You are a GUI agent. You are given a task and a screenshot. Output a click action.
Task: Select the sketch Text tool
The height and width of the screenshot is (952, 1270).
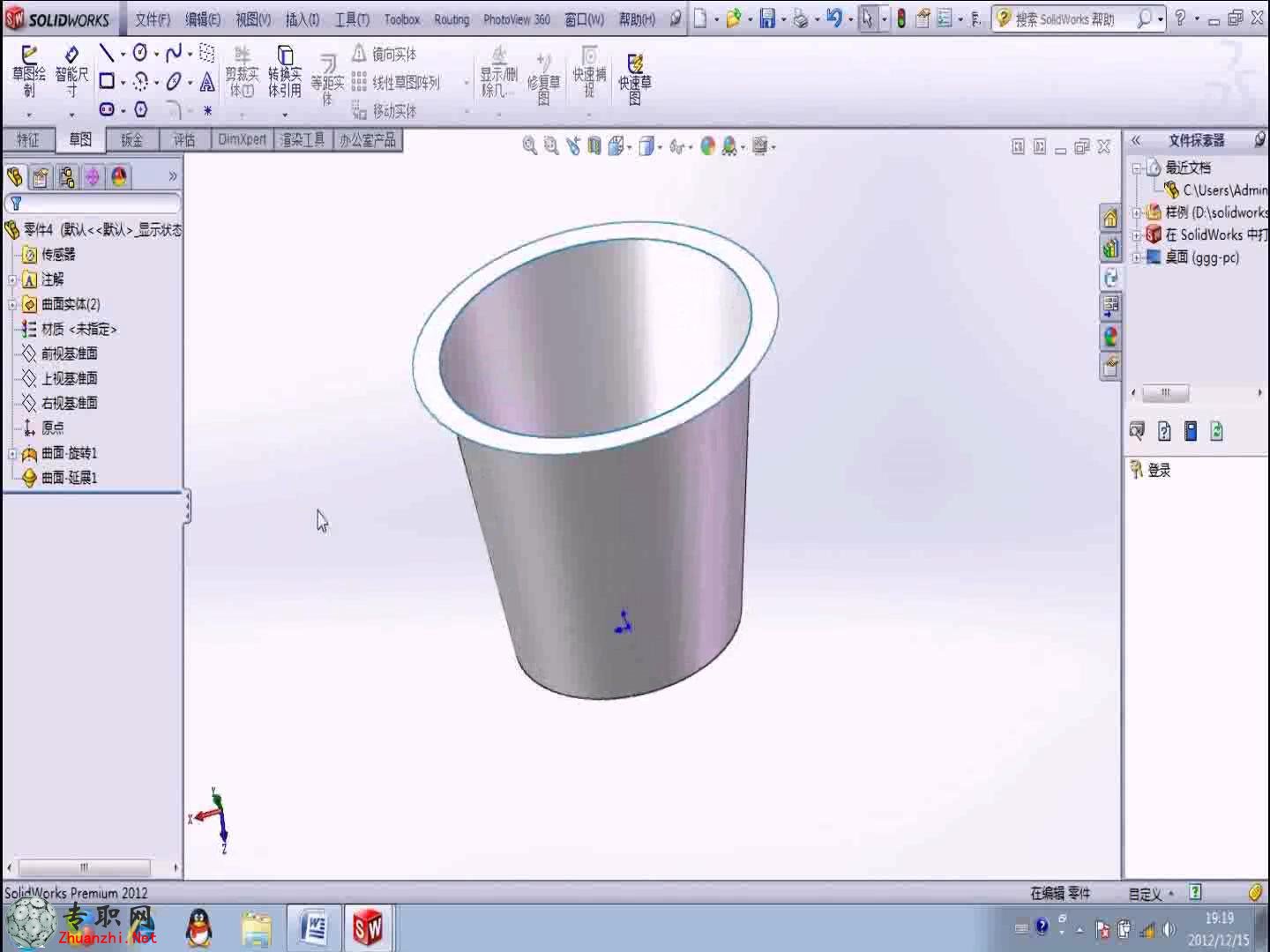pos(207,82)
